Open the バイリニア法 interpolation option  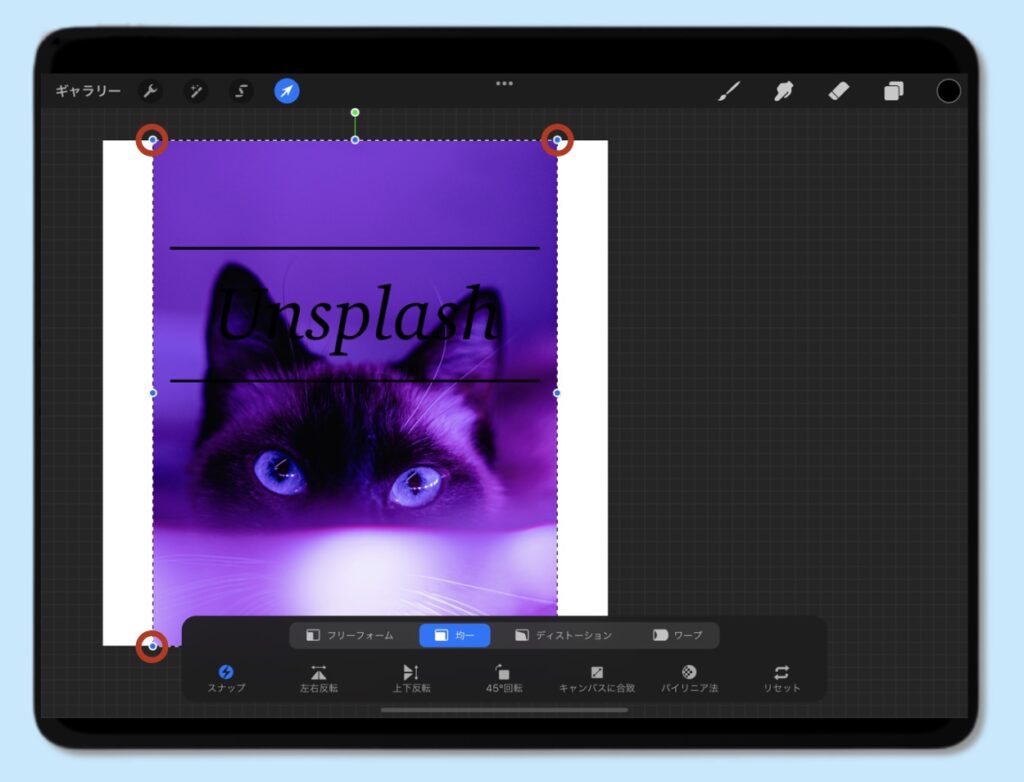(689, 678)
